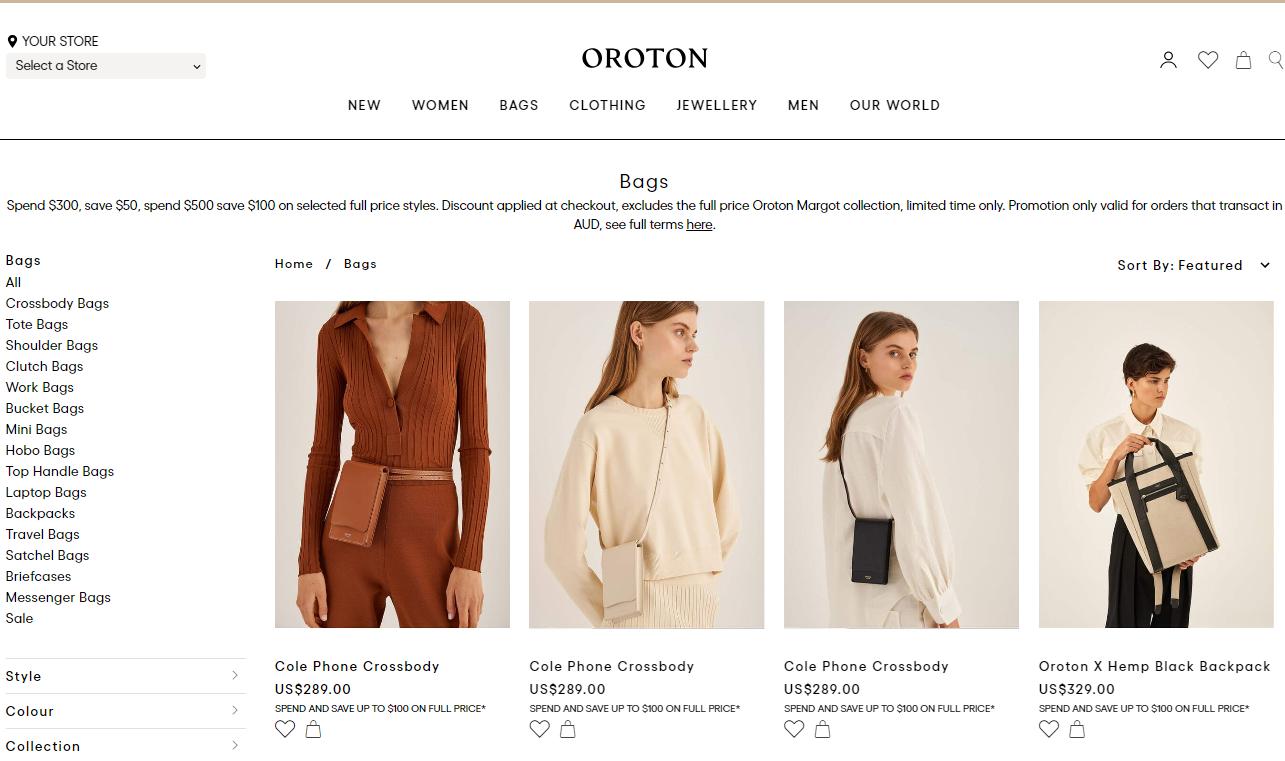Viewport: 1285px width, 761px height.
Task: Open the Sort By: Featured dropdown
Action: [1194, 265]
